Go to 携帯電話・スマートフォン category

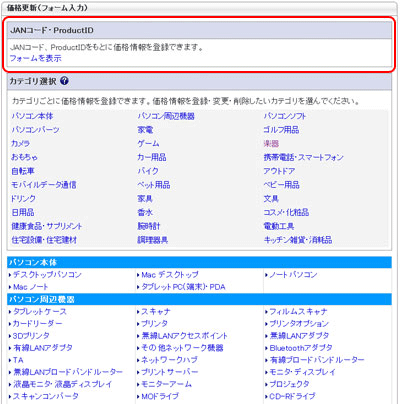[x=303, y=157]
